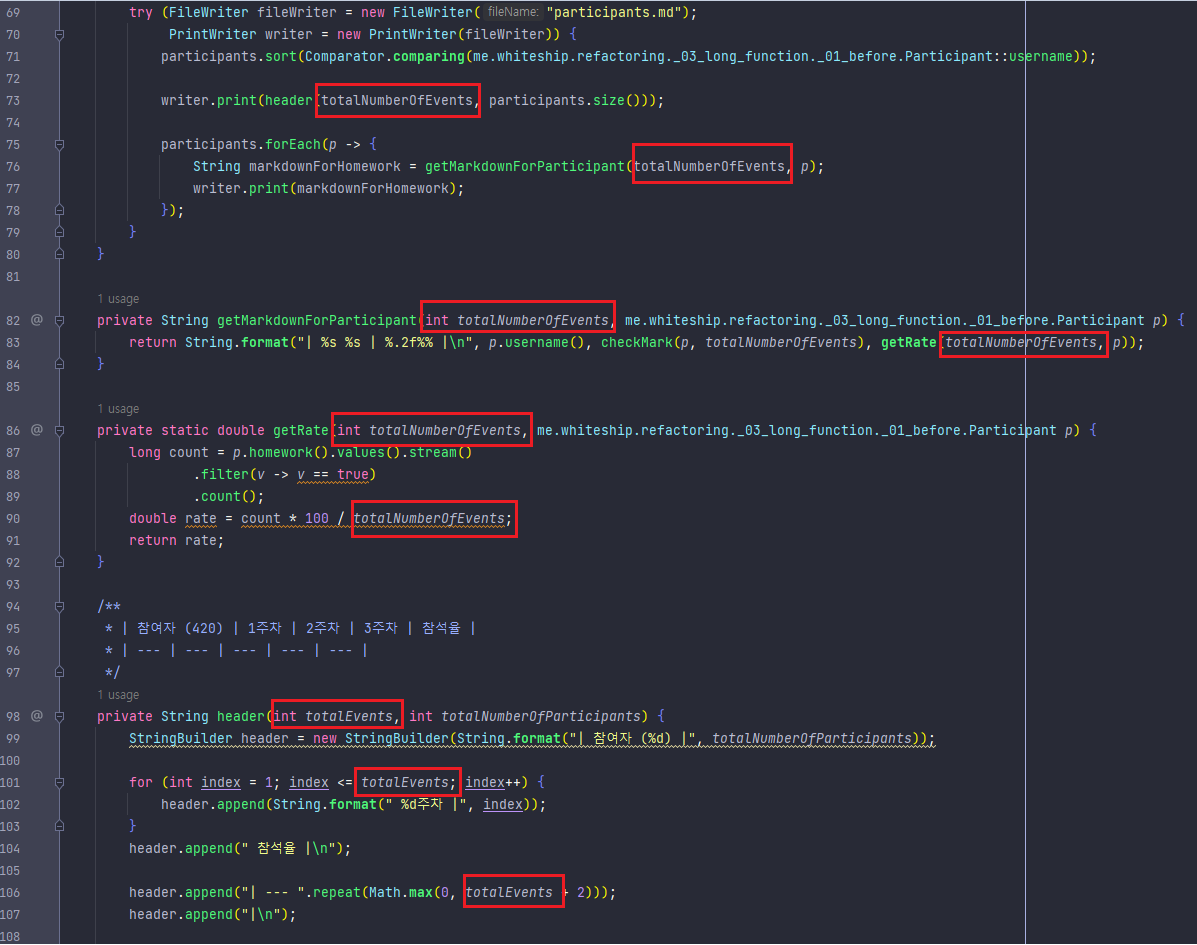Image resolution: width=1197 pixels, height=945 pixels.
Task: Click p.username() call on line 83
Action: (x=536, y=342)
